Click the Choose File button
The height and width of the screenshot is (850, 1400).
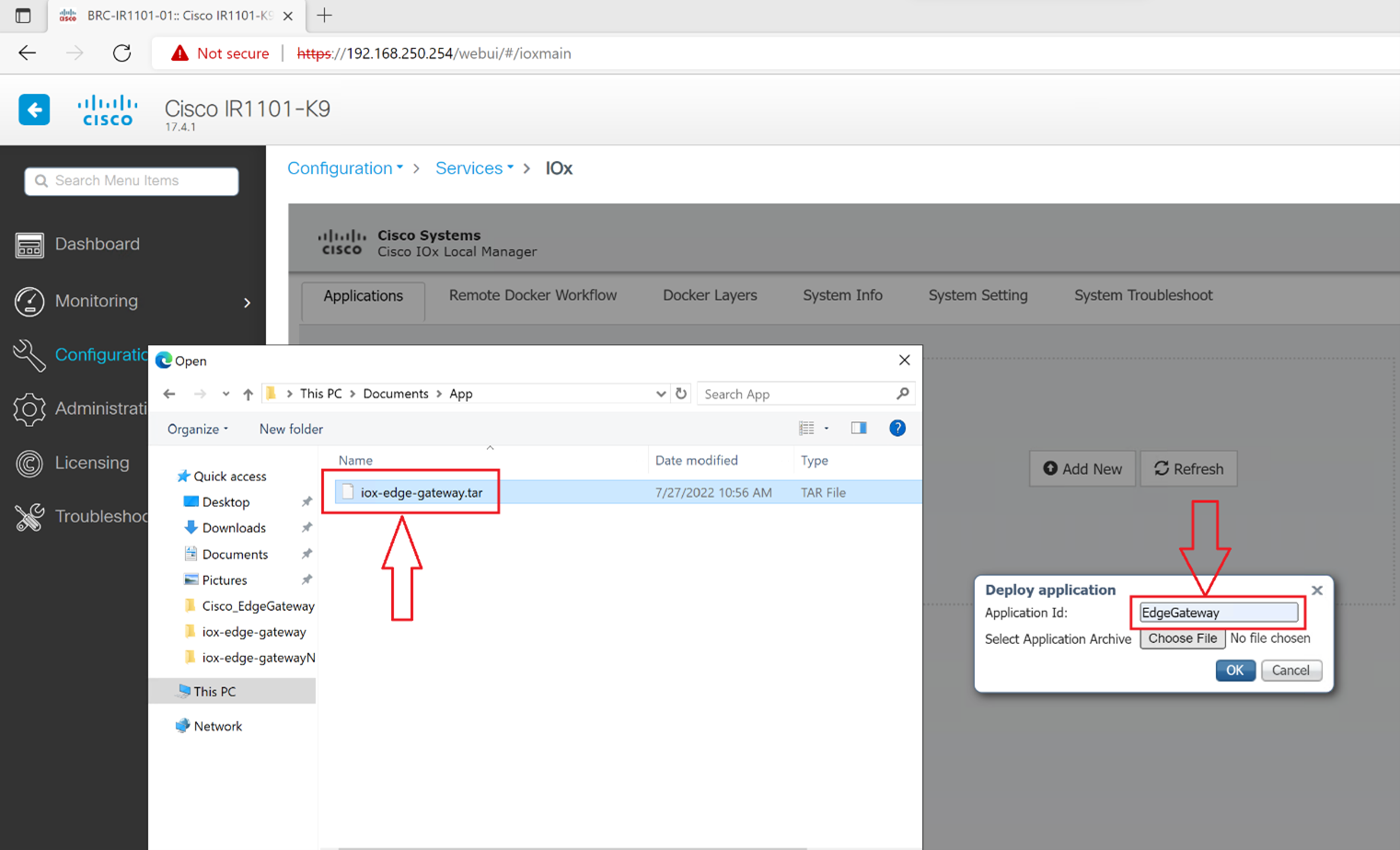pyautogui.click(x=1182, y=638)
